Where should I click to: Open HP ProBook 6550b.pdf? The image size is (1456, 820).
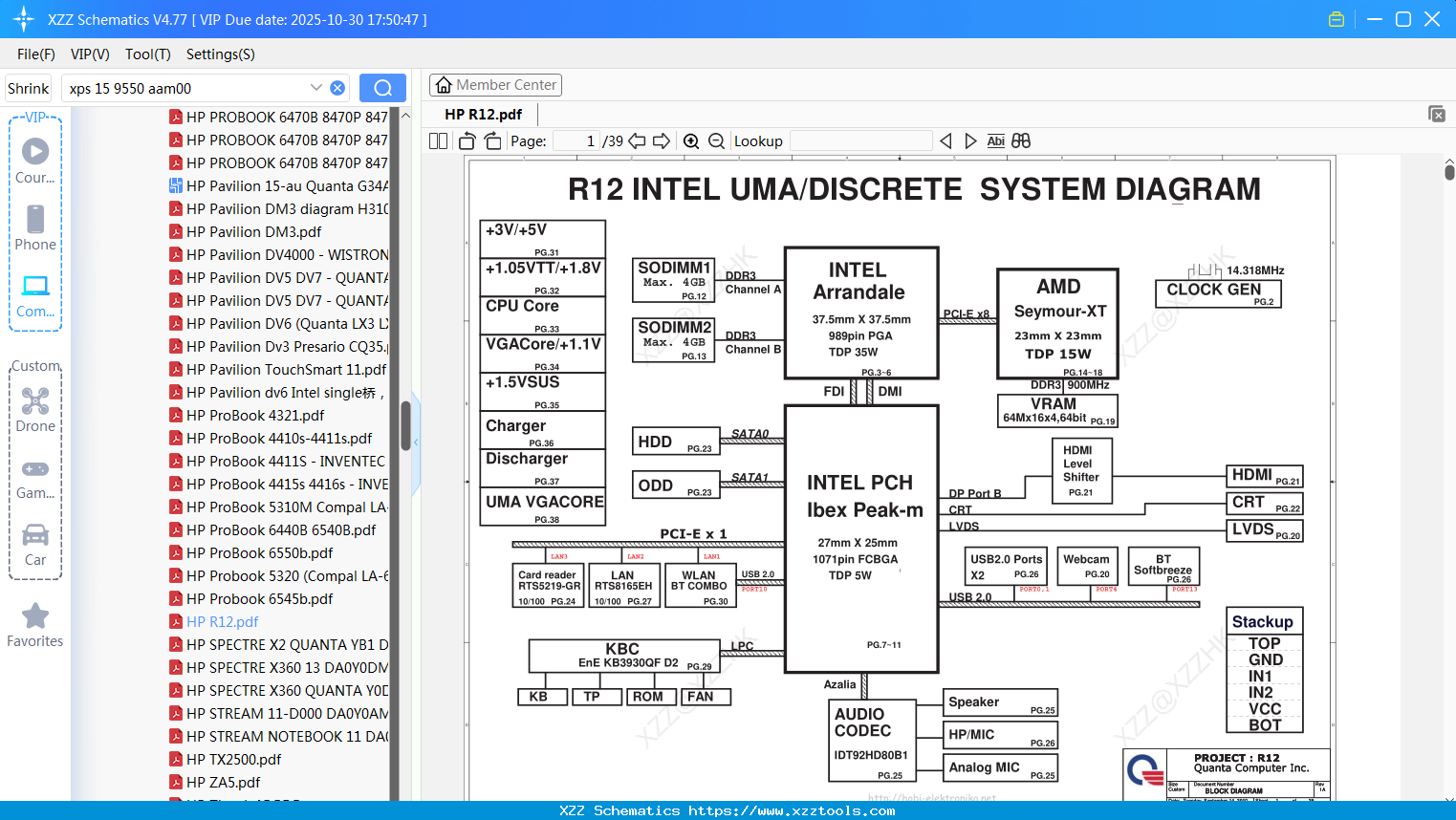tap(259, 552)
